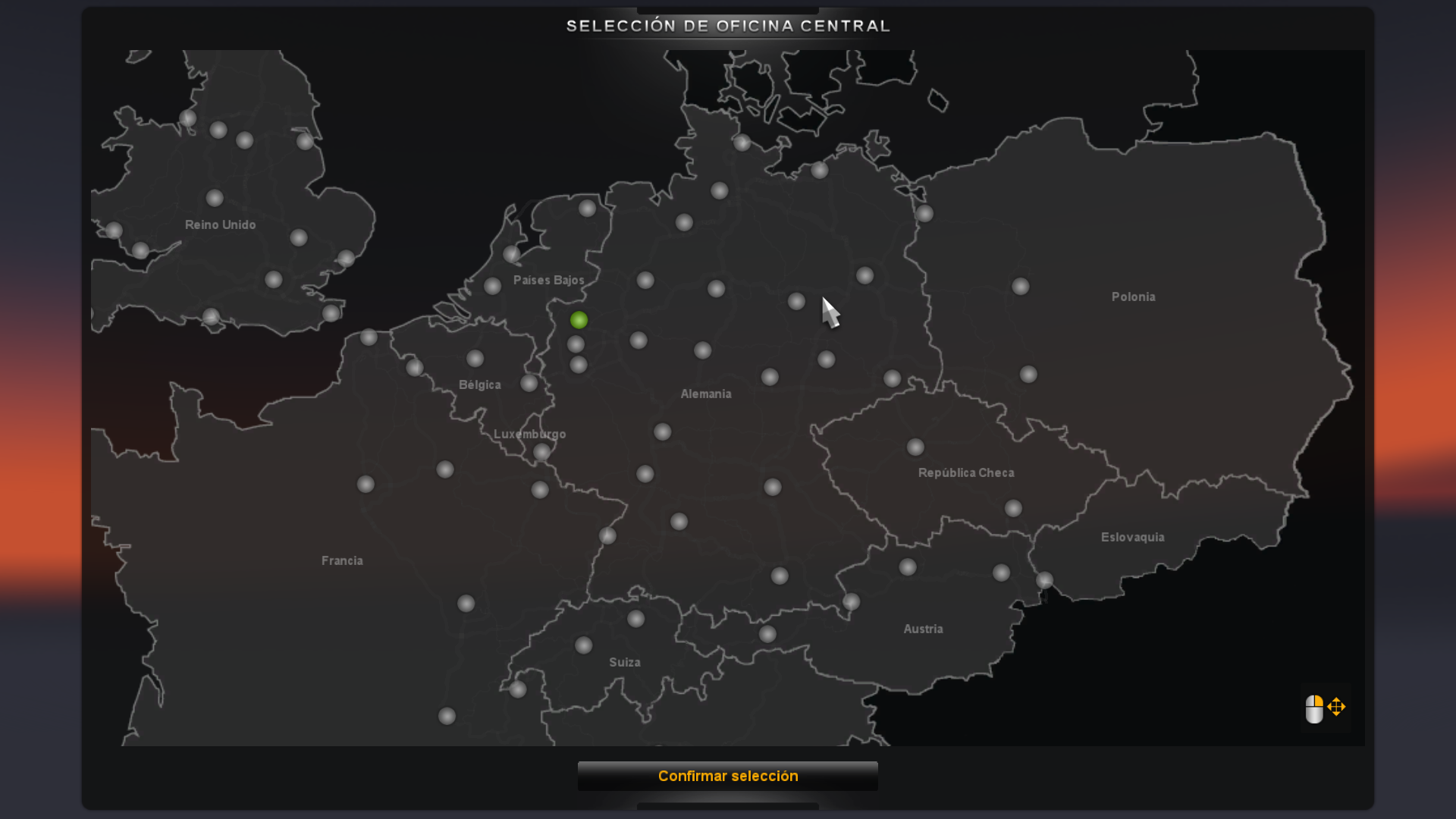
Task: Pick the city marker directly beneath the green marker
Action: coord(576,344)
